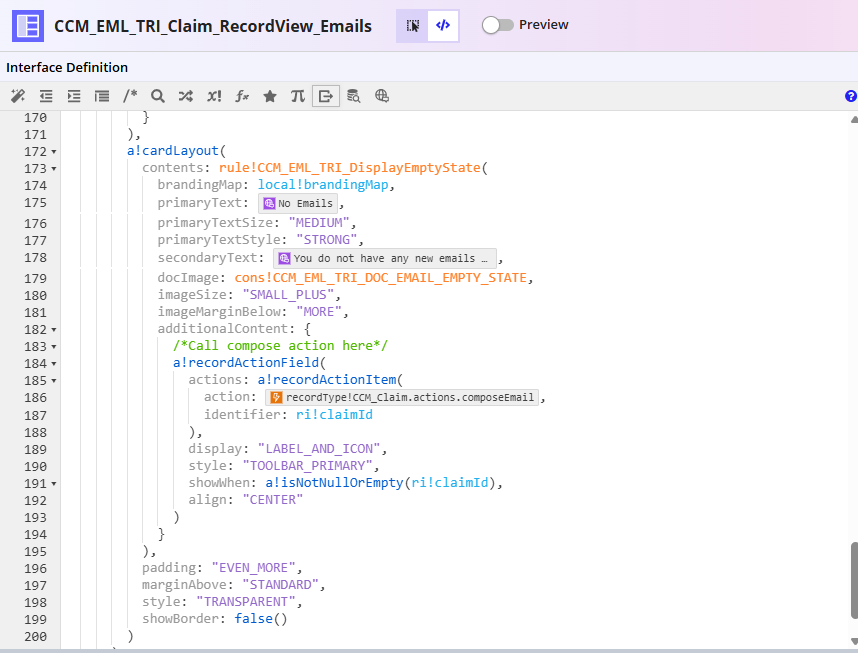Click the database query search icon
This screenshot has height=663, width=858.
(353, 96)
